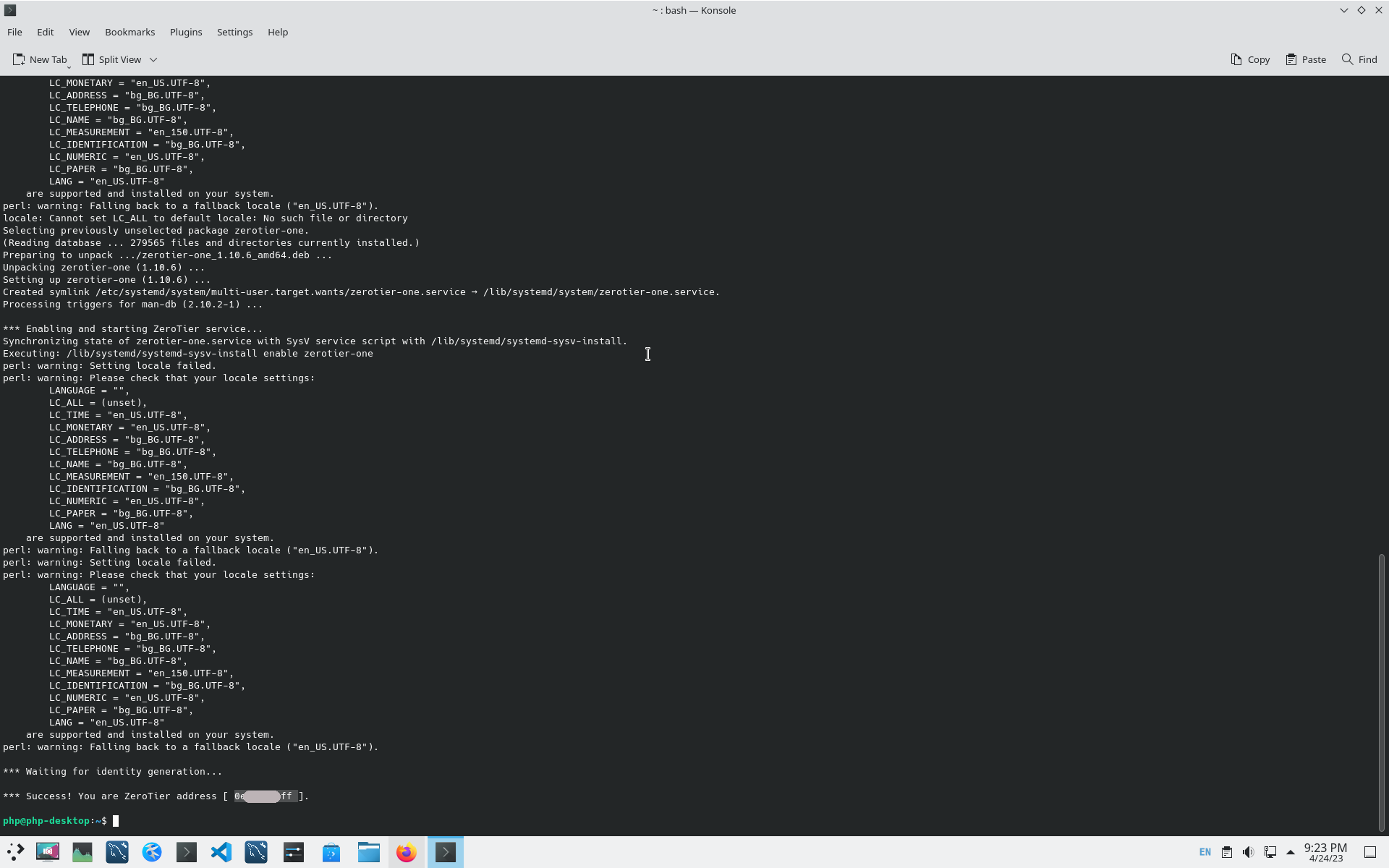1389x868 pixels.
Task: Expand the Split View dropdown arrow
Action: (x=153, y=59)
